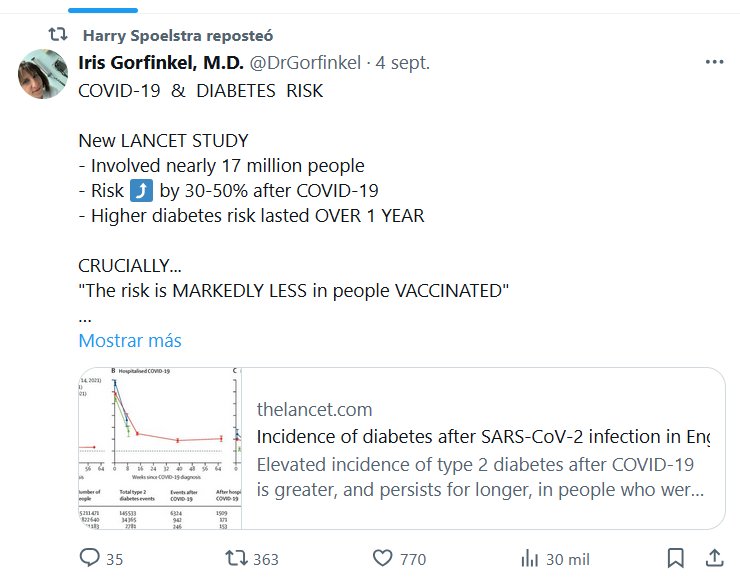Click the article description text in card
This screenshot has width=740, height=584.
480,478
